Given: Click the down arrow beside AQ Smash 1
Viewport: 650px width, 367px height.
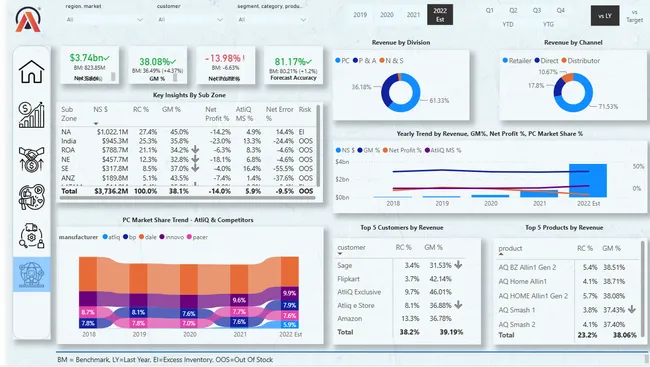Looking at the screenshot, I should (x=632, y=309).
